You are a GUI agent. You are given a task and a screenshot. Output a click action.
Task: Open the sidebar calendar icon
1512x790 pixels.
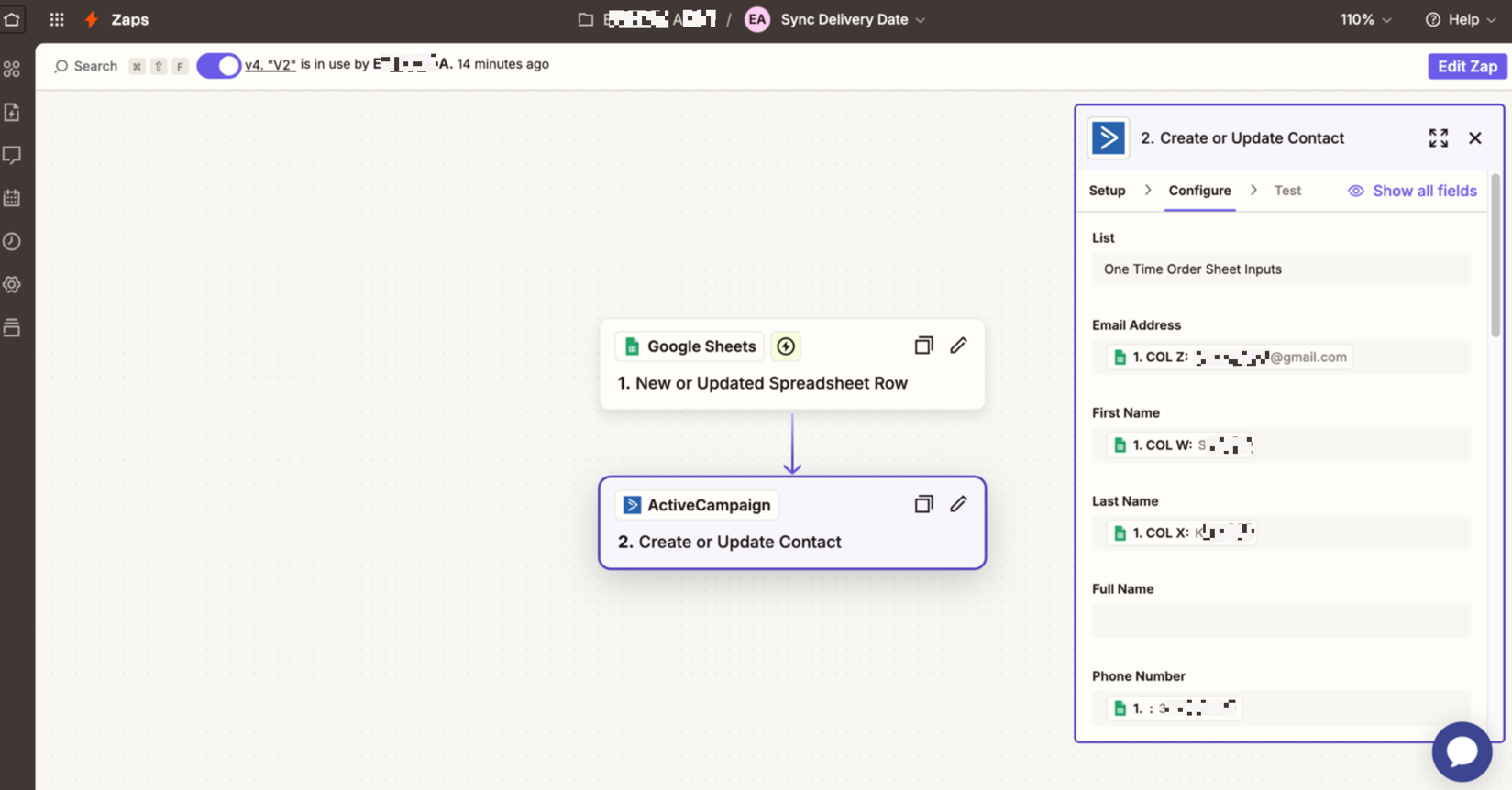12,198
